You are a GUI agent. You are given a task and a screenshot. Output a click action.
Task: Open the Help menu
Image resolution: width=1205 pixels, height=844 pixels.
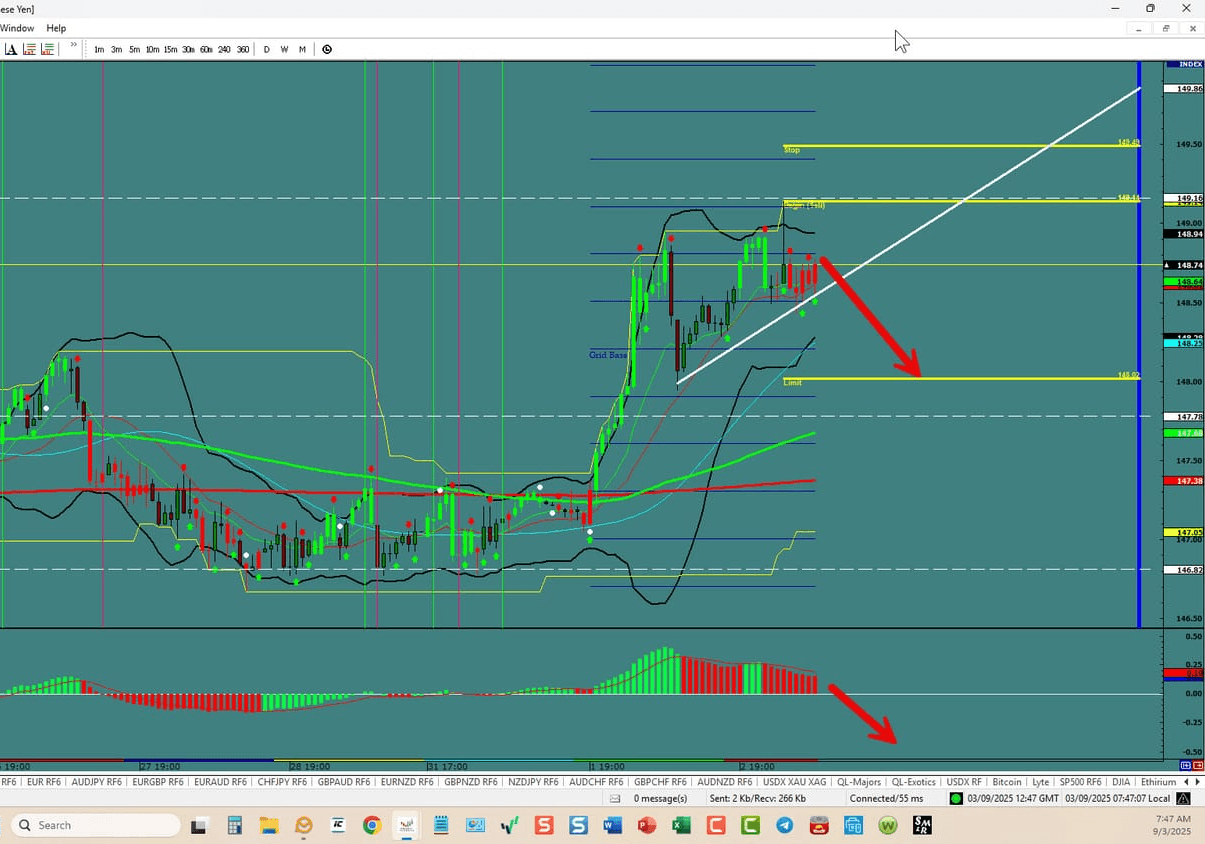56,28
